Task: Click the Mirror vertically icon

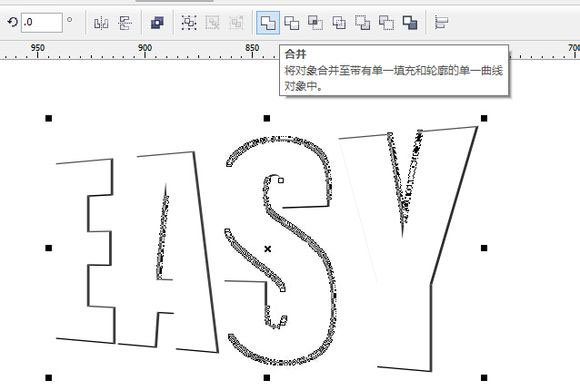Action: click(125, 23)
